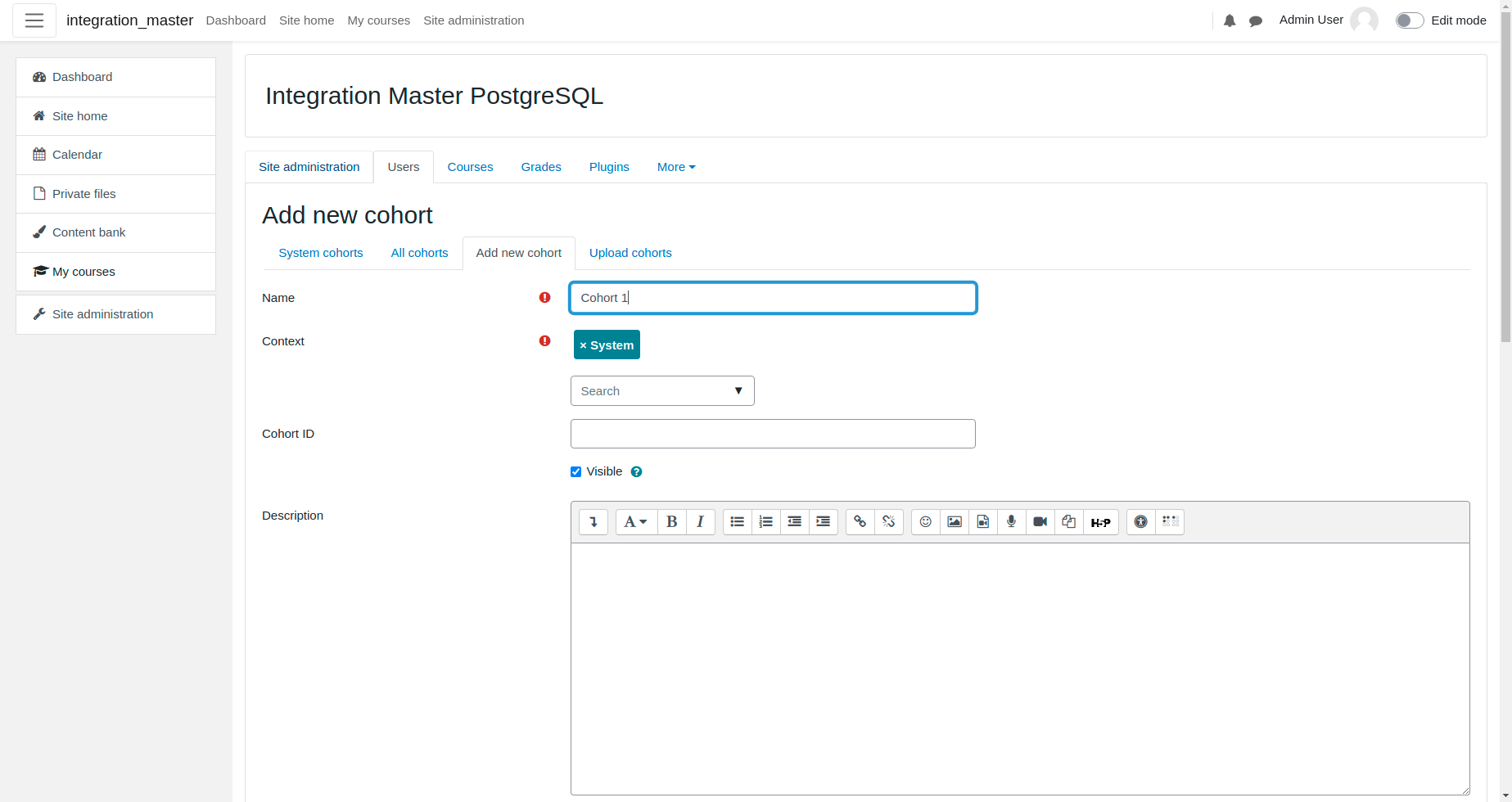Open Dashboard in side panel
The width and height of the screenshot is (1512, 802).
[x=115, y=77]
